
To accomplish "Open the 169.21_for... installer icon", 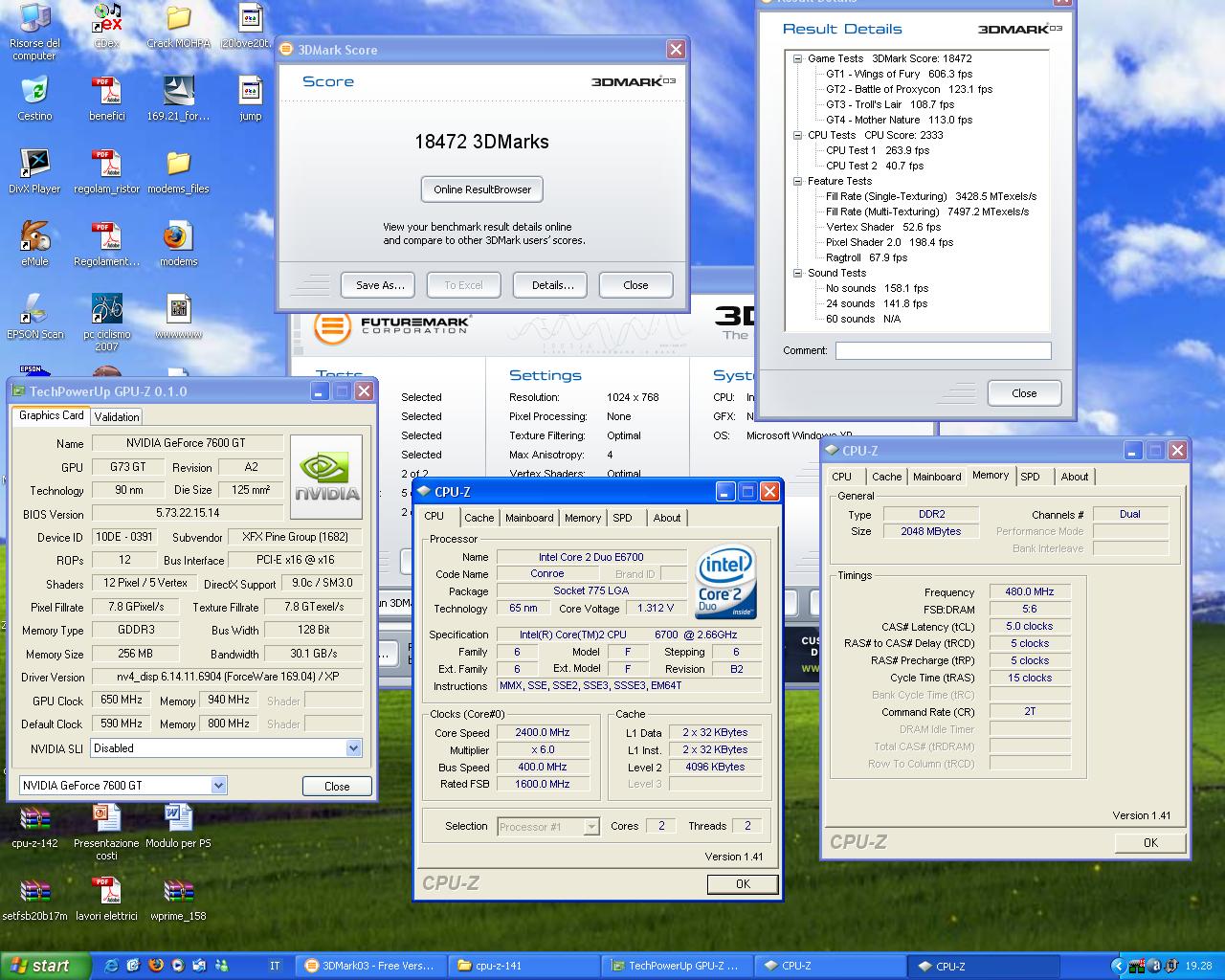I will coord(179,99).
